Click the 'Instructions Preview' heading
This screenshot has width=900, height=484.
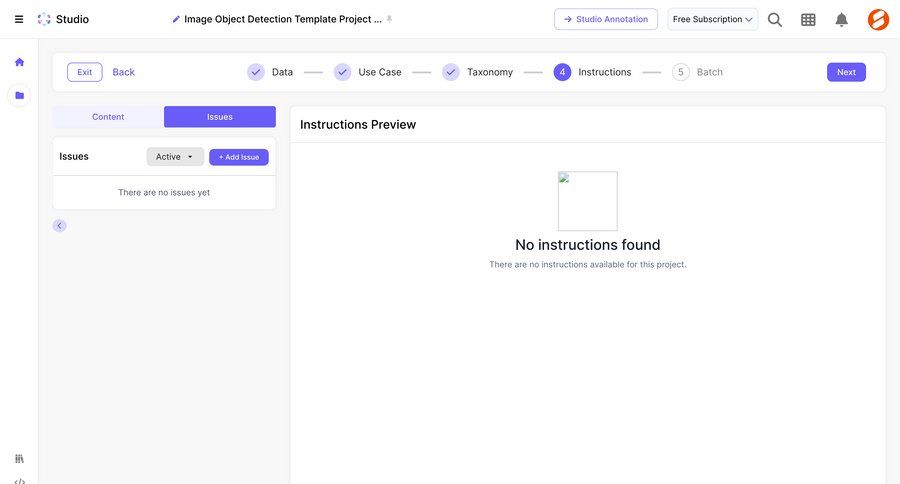358,125
